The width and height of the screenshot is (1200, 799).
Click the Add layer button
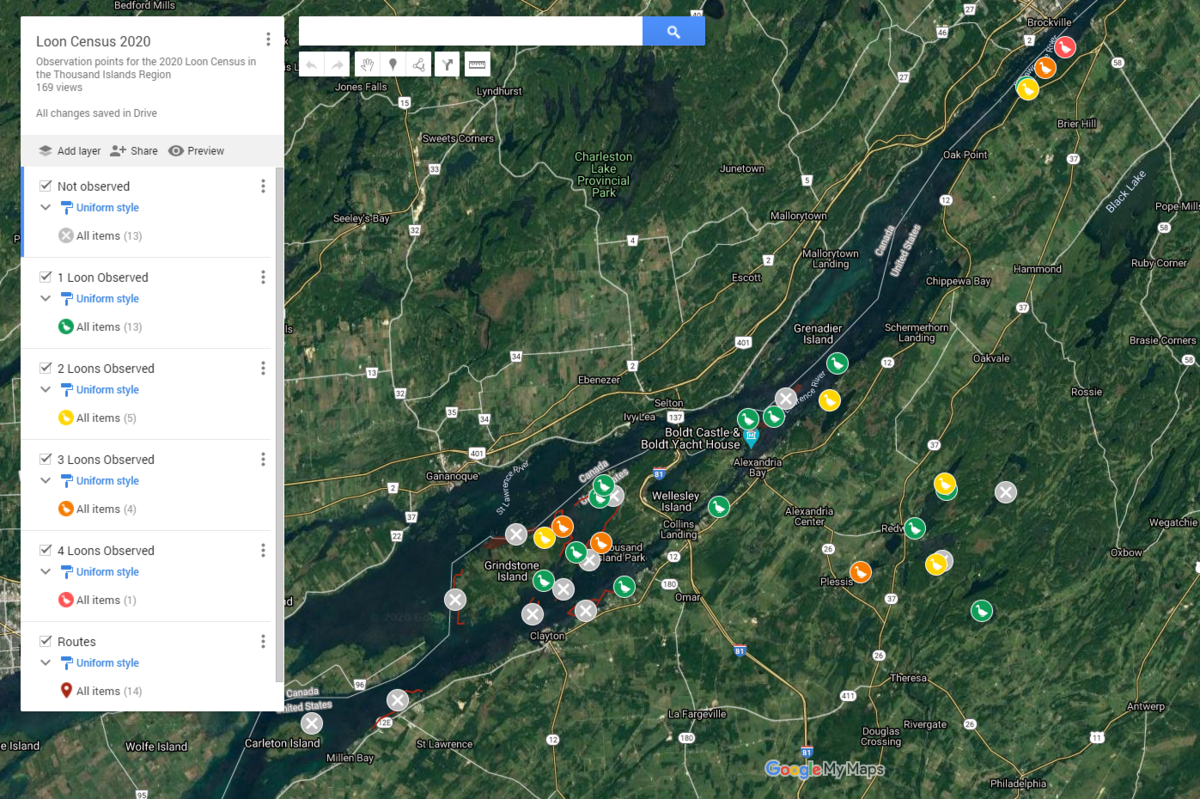point(70,151)
